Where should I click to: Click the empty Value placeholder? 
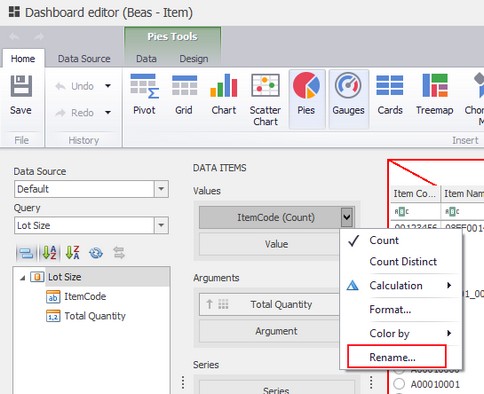[276, 244]
